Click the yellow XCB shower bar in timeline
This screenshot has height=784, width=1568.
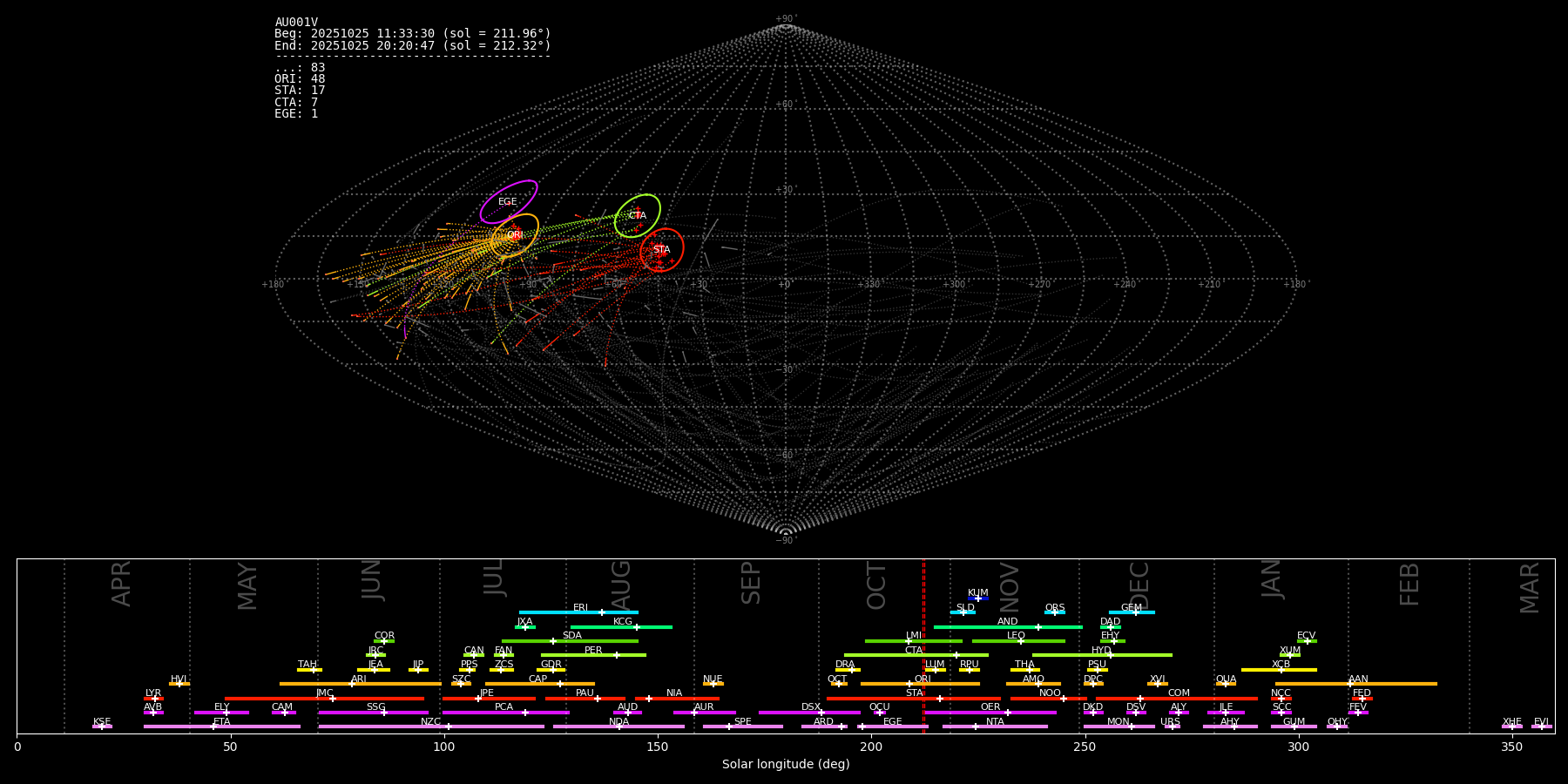(1279, 670)
